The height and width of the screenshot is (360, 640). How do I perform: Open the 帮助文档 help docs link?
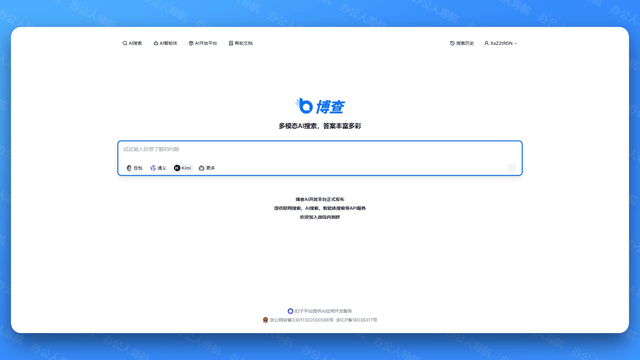(241, 43)
